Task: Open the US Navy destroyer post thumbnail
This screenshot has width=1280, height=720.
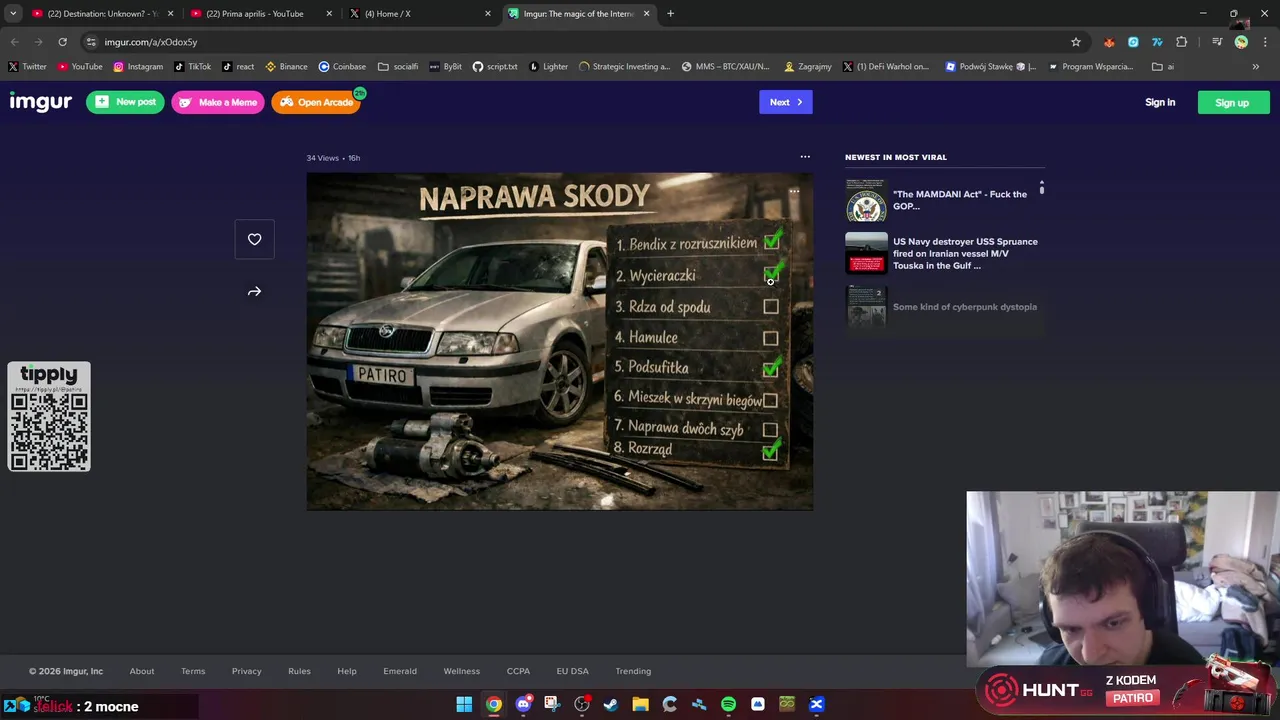Action: pos(866,253)
